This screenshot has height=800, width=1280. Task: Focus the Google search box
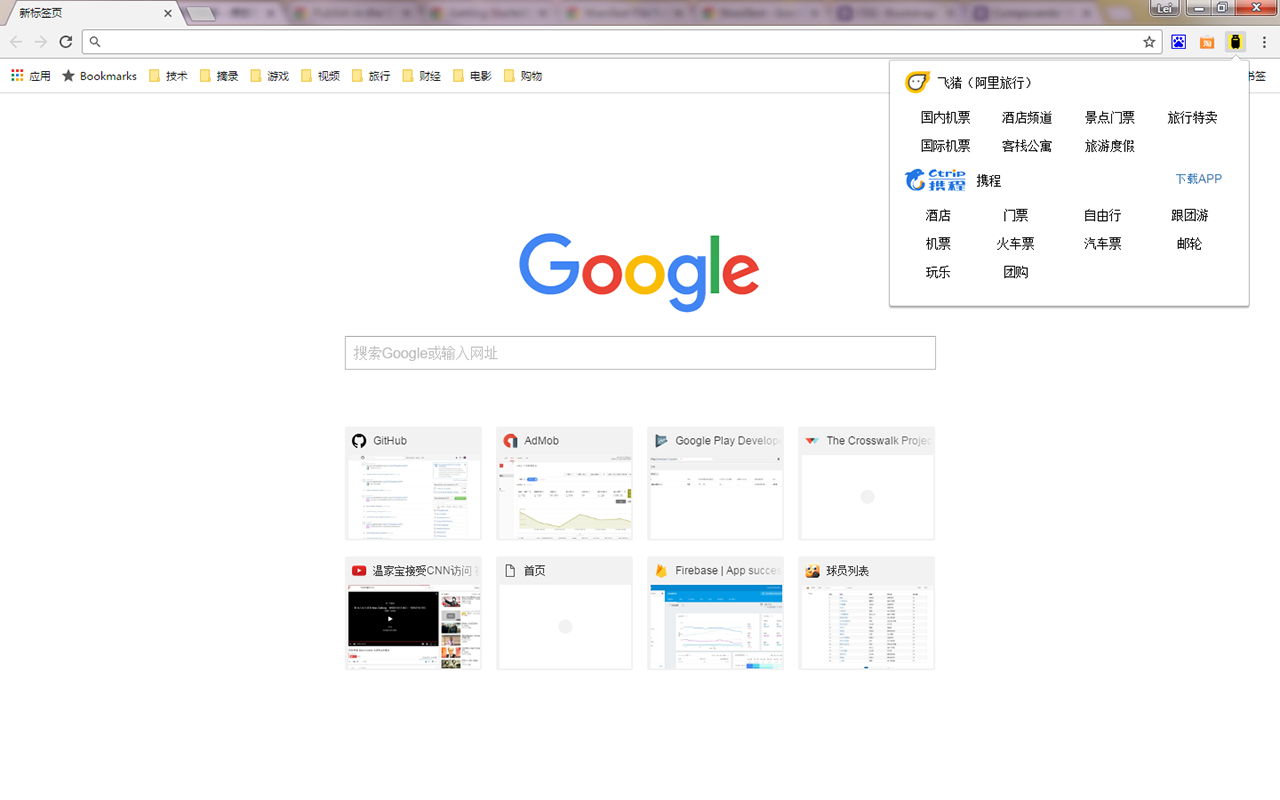click(640, 353)
